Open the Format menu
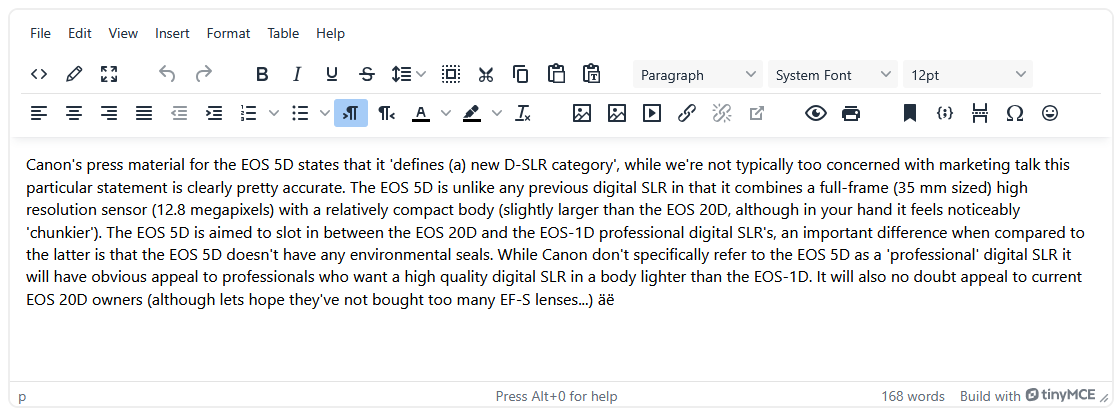 coord(228,33)
